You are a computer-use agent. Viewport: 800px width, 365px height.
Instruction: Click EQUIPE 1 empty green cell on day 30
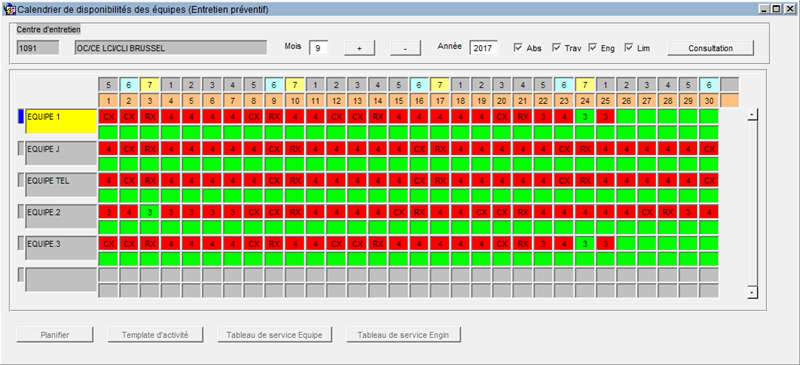pyautogui.click(x=709, y=116)
